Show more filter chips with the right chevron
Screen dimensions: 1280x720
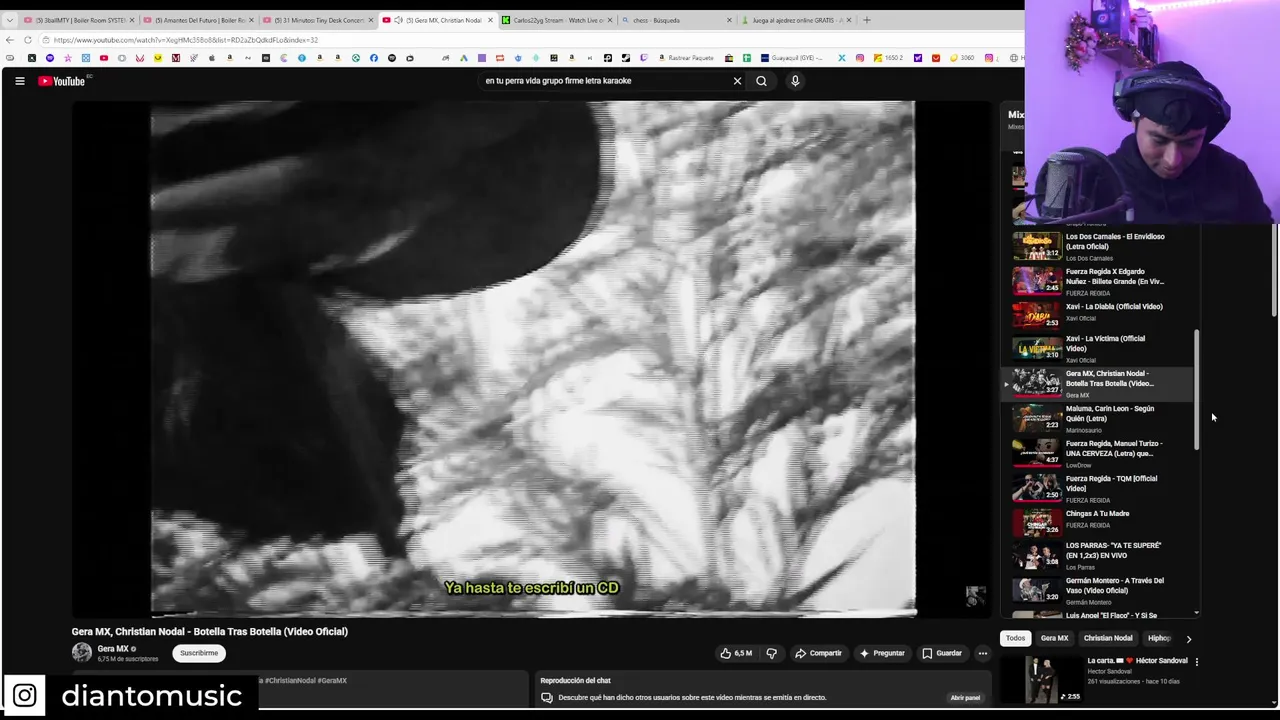1188,638
